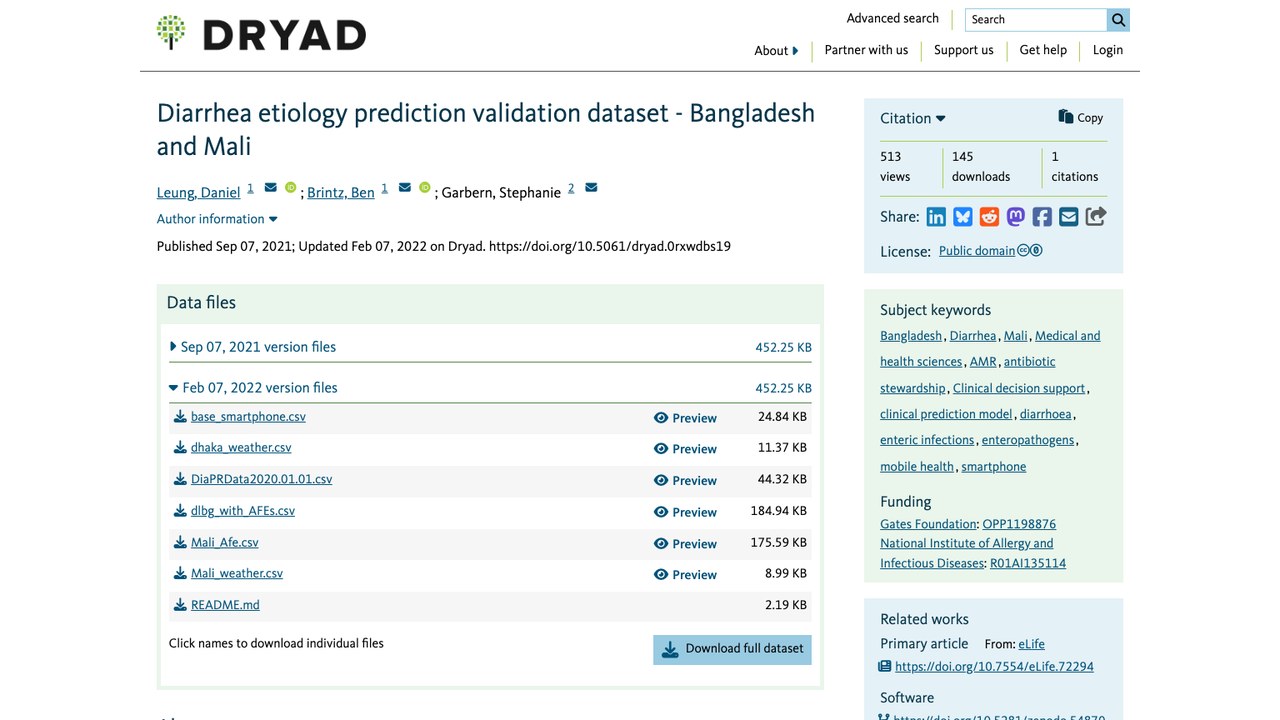Preview base_smartphone.csv file
The width and height of the screenshot is (1280, 720).
pos(685,418)
